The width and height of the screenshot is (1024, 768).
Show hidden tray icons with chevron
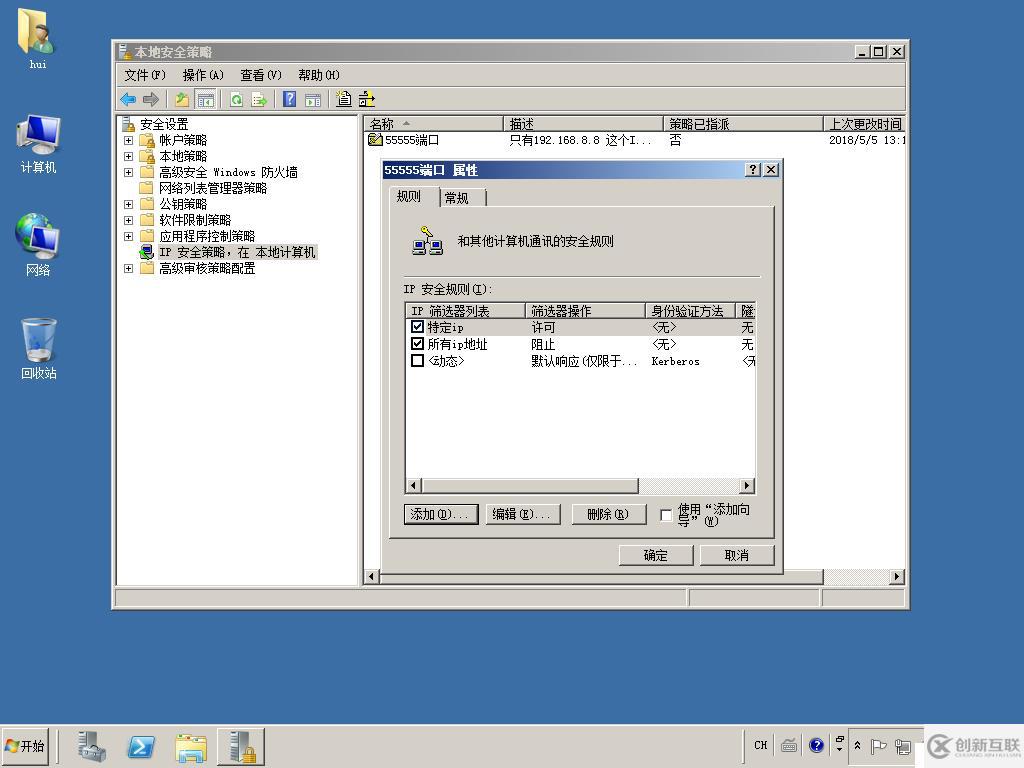pos(857,745)
